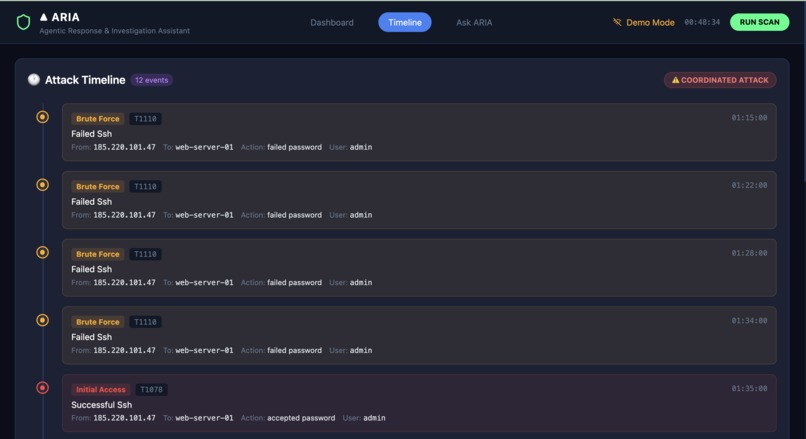Click the Brute Force tag on the 01:15:00 event
The width and height of the screenshot is (806, 439).
pos(98,119)
